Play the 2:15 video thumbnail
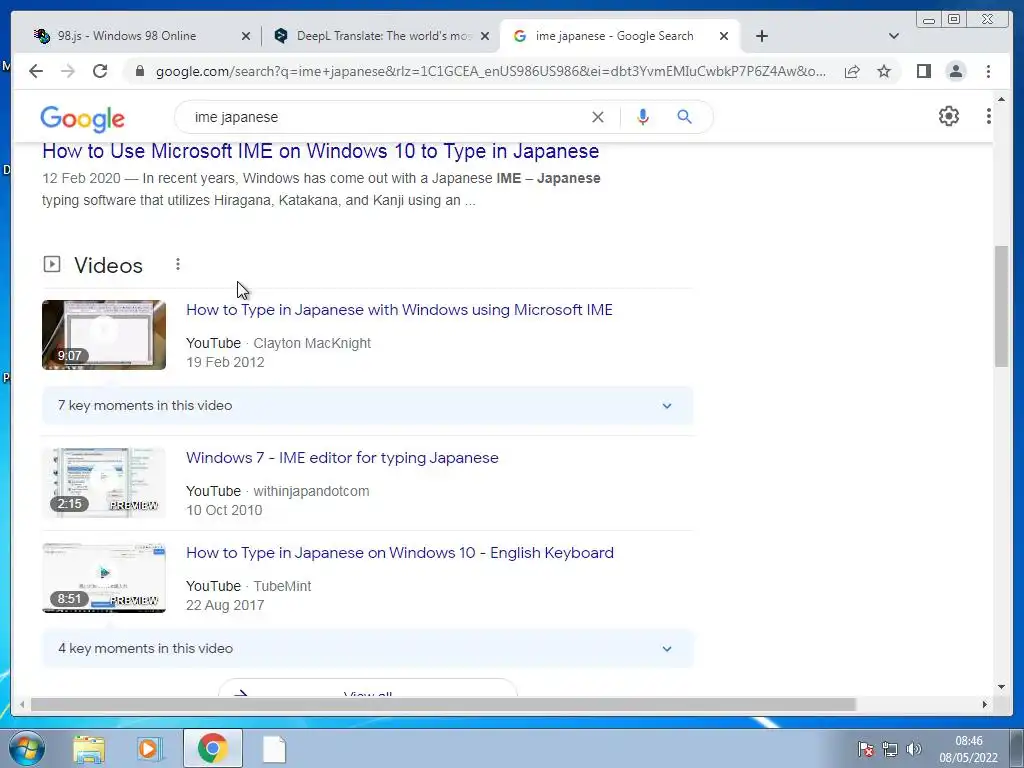This screenshot has height=768, width=1024. [x=104, y=483]
